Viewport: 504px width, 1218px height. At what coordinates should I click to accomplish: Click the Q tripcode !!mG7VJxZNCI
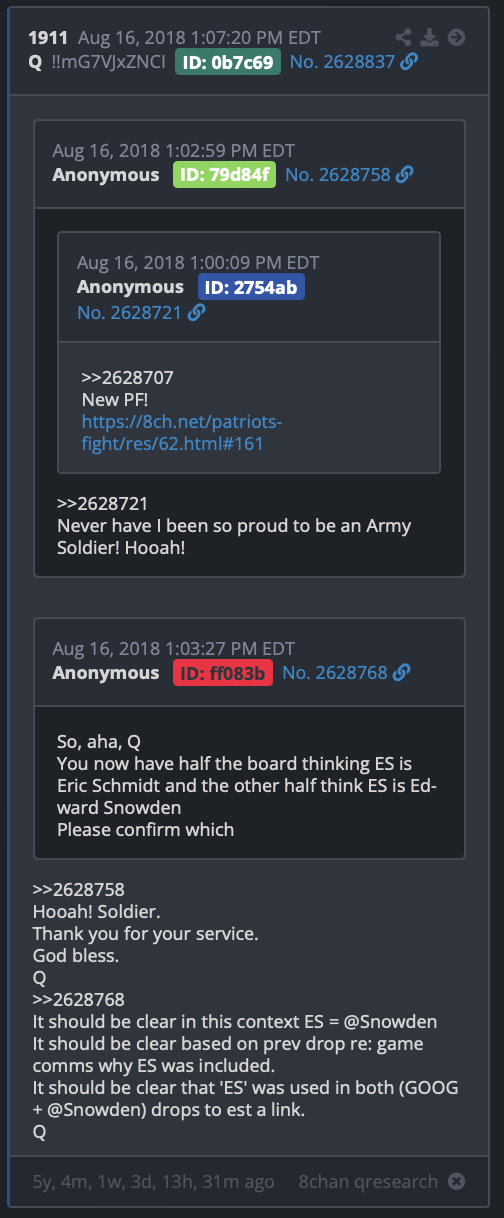108,62
